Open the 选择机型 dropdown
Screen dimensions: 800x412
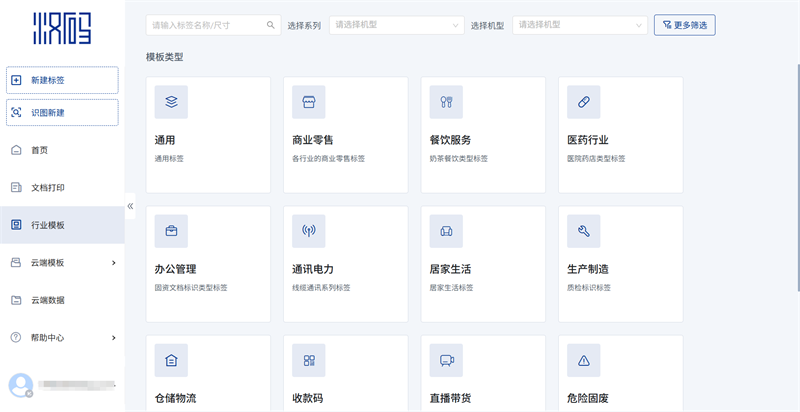578,24
